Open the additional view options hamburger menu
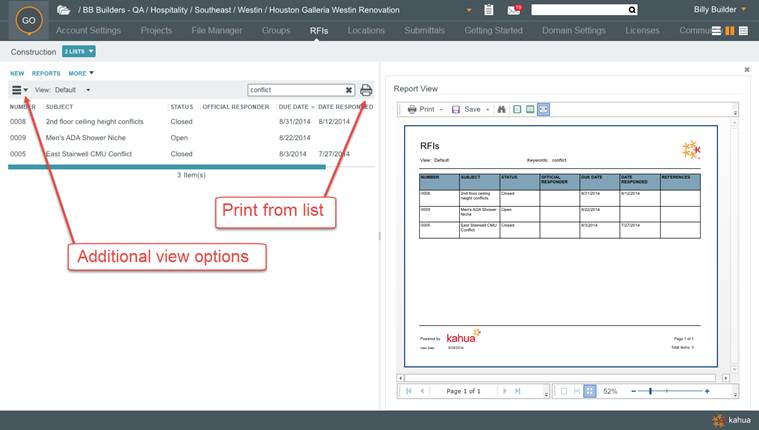Screen dimensions: 759x430 point(18,90)
